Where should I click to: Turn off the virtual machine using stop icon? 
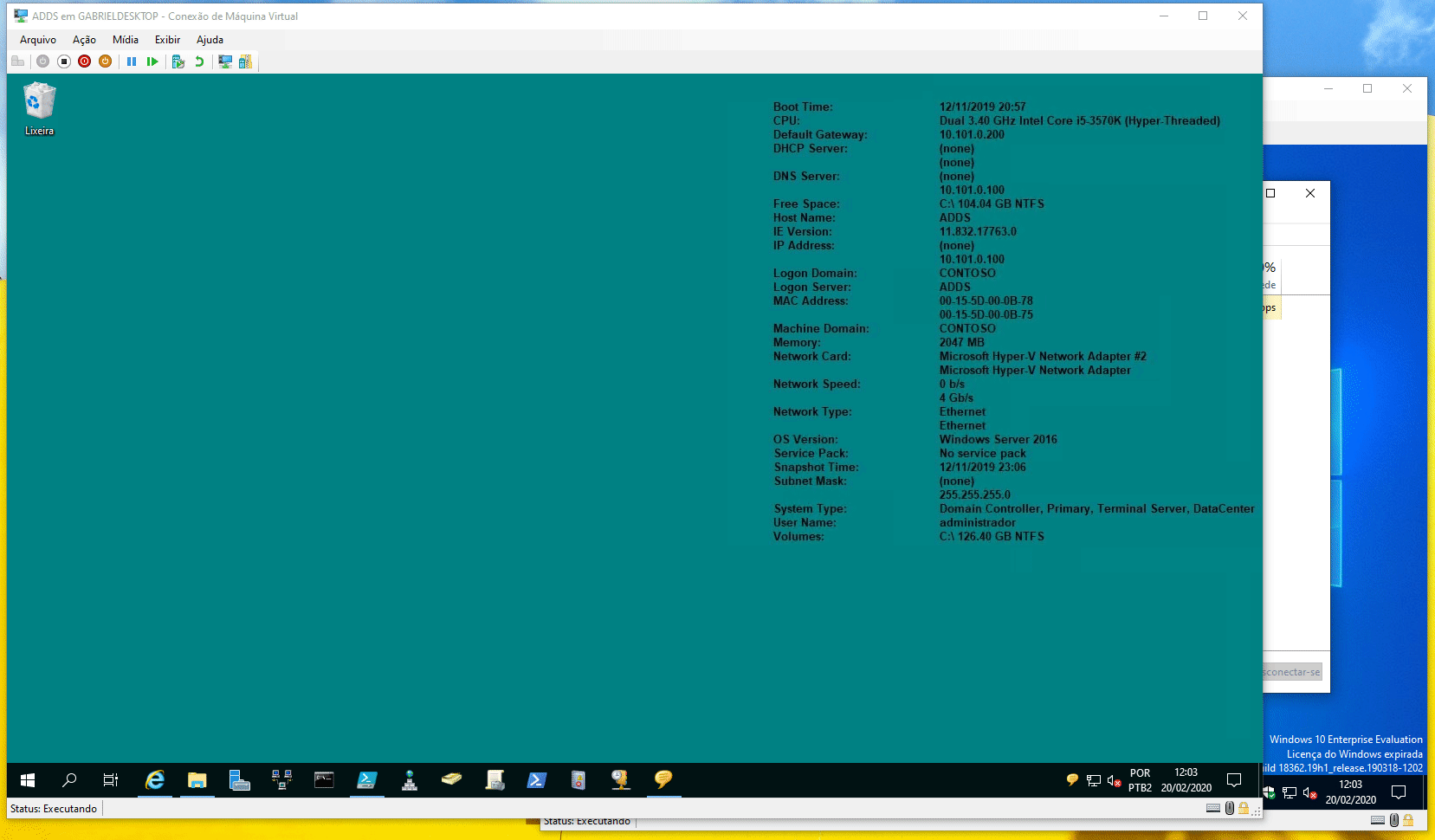[x=62, y=61]
